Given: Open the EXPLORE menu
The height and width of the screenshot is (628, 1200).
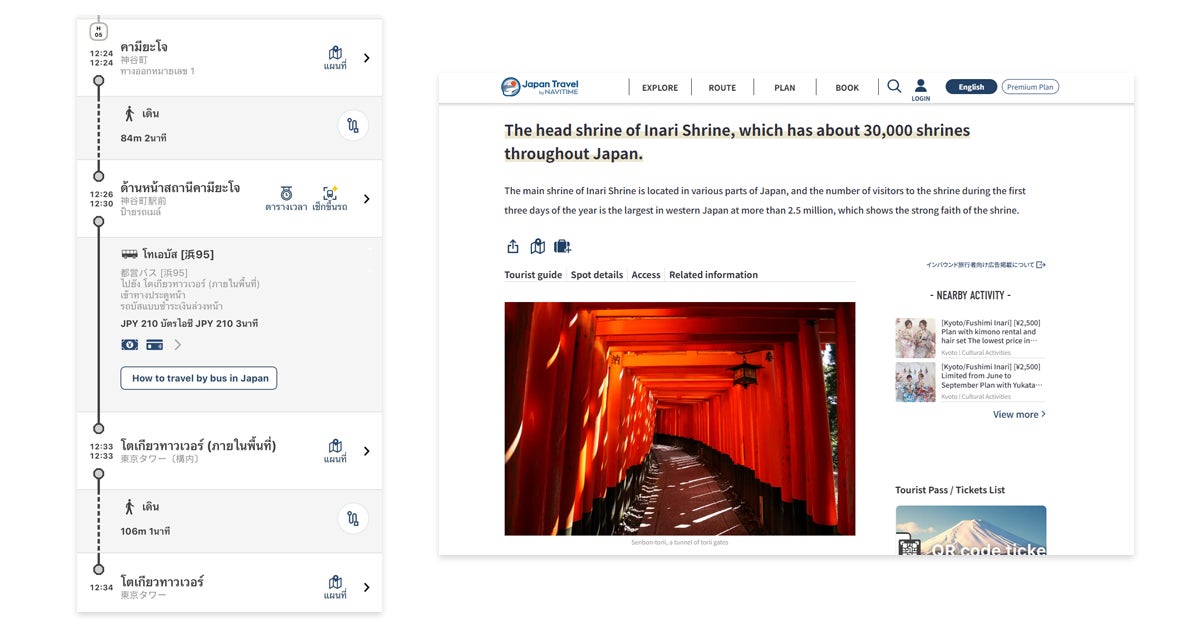Looking at the screenshot, I should coord(660,88).
